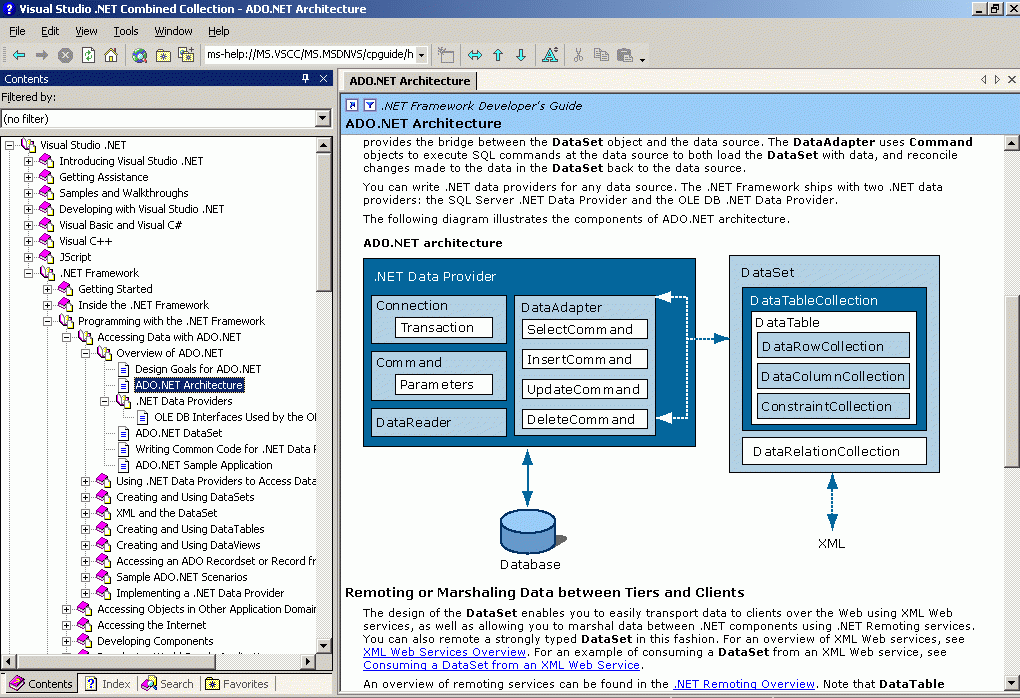The width and height of the screenshot is (1020, 698).
Task: Click the Contents tree horizontal scrollbar thumb
Action: point(114,661)
